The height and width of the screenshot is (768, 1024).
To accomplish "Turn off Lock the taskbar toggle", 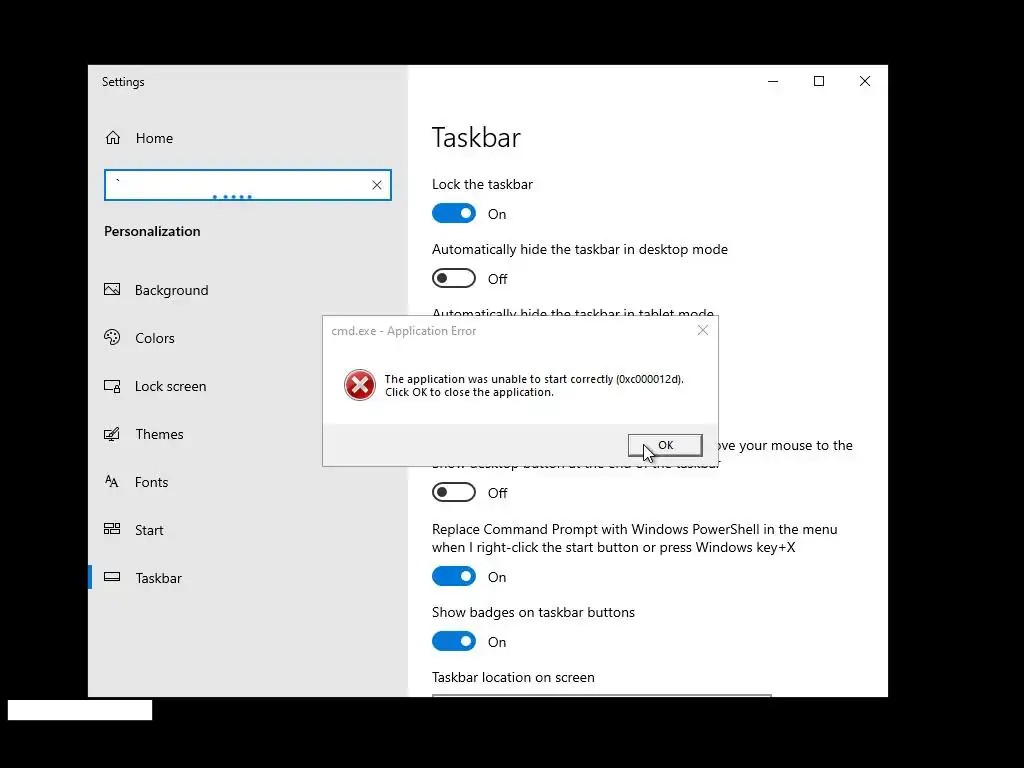I will tap(454, 214).
